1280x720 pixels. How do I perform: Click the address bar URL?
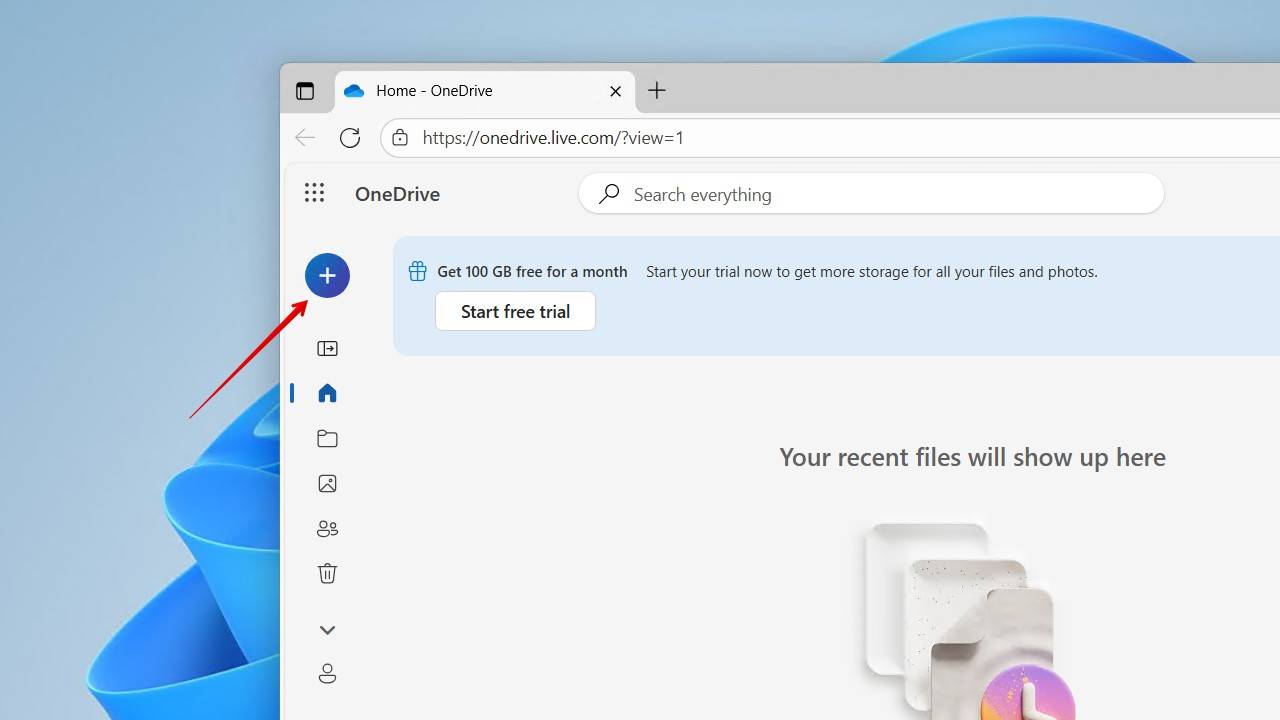coord(554,137)
